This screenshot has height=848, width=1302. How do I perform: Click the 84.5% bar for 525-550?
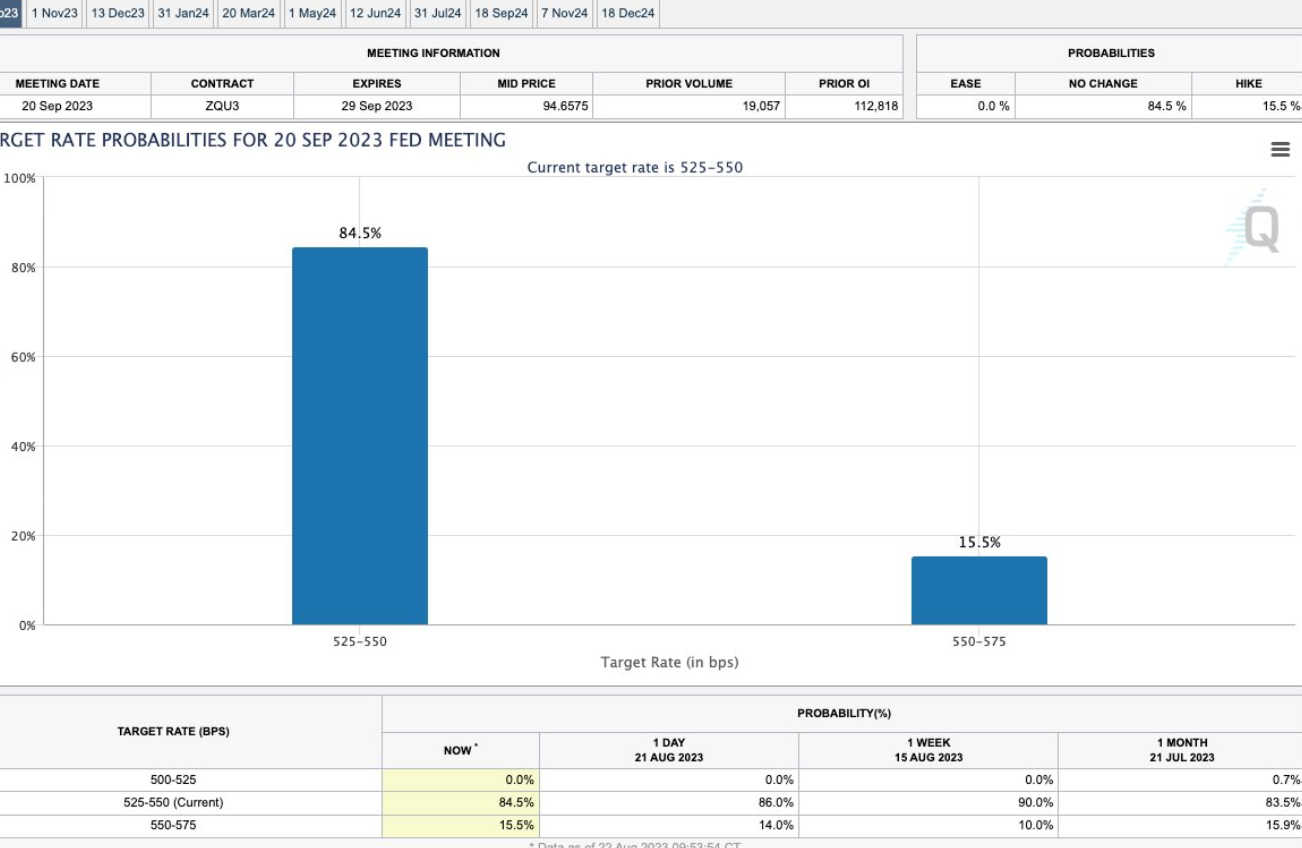(x=359, y=436)
